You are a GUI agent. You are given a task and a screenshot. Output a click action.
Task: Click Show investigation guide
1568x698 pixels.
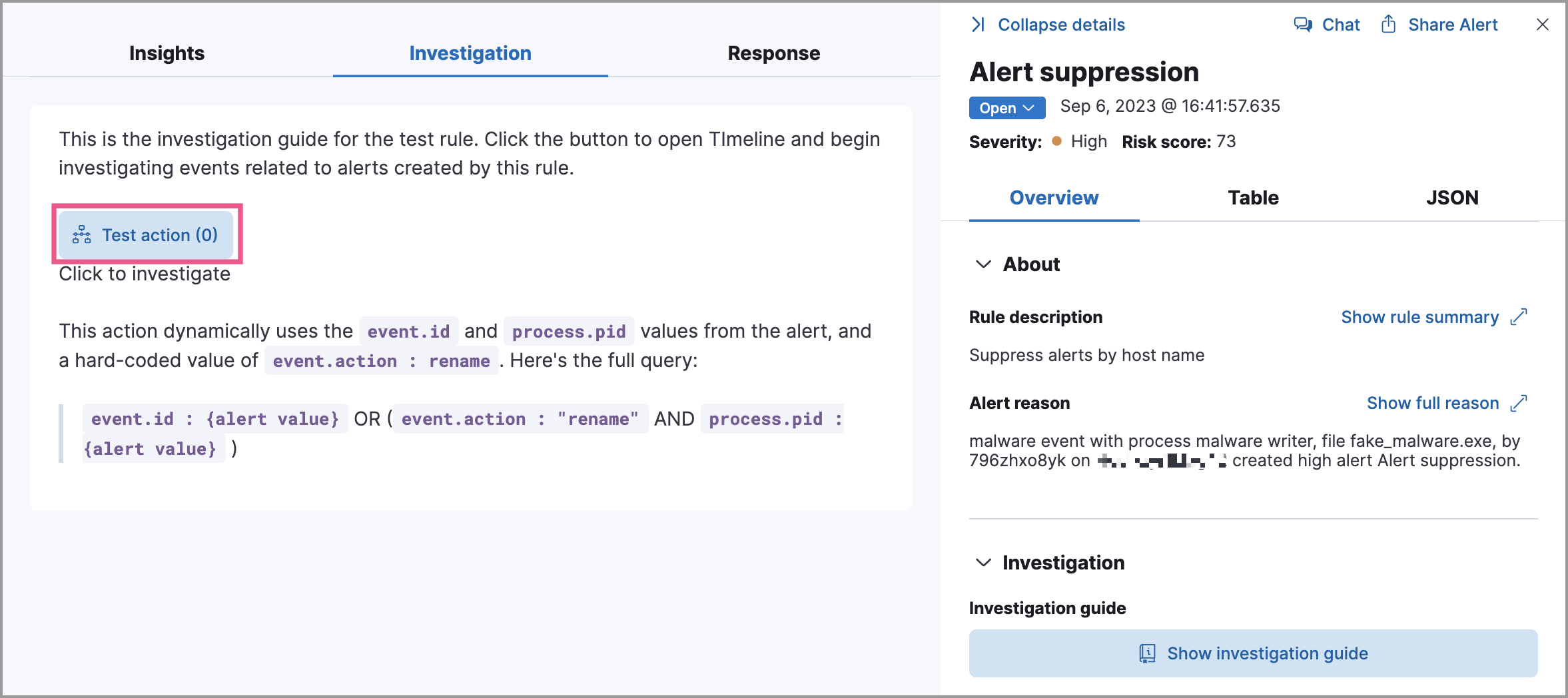coord(1266,653)
